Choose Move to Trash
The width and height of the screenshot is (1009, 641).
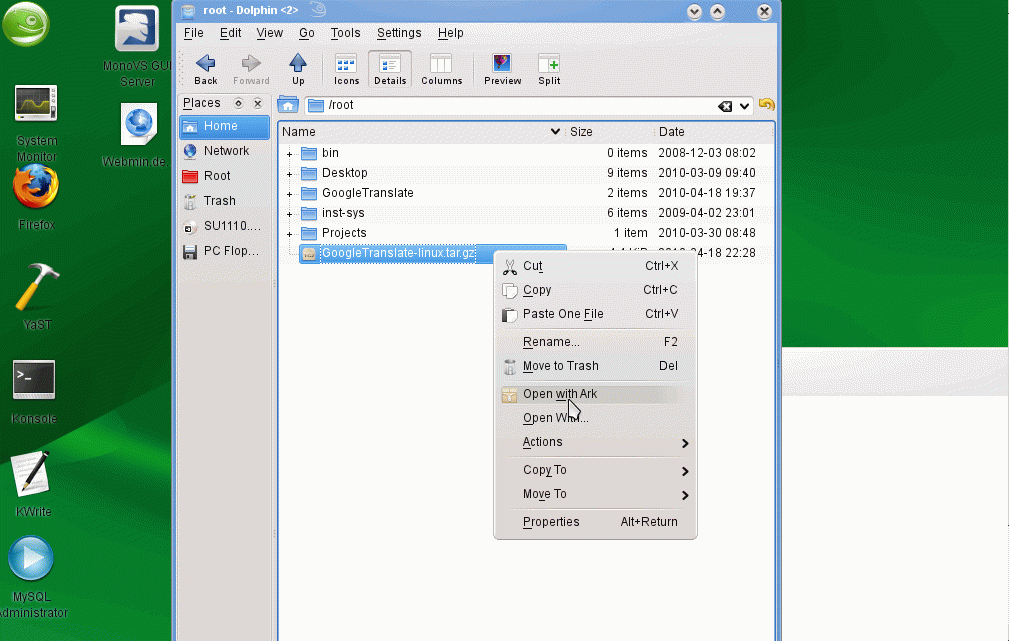595,366
